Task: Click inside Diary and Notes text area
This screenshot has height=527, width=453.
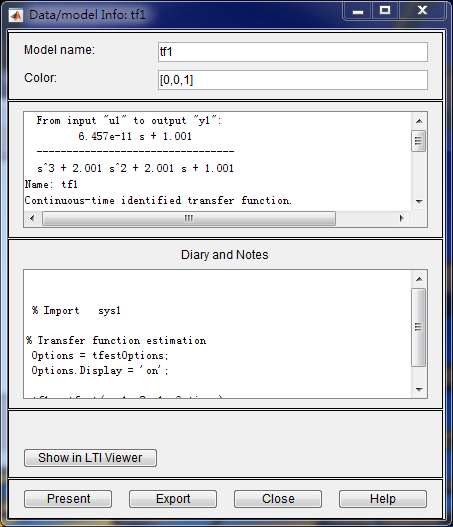Action: tap(217, 334)
